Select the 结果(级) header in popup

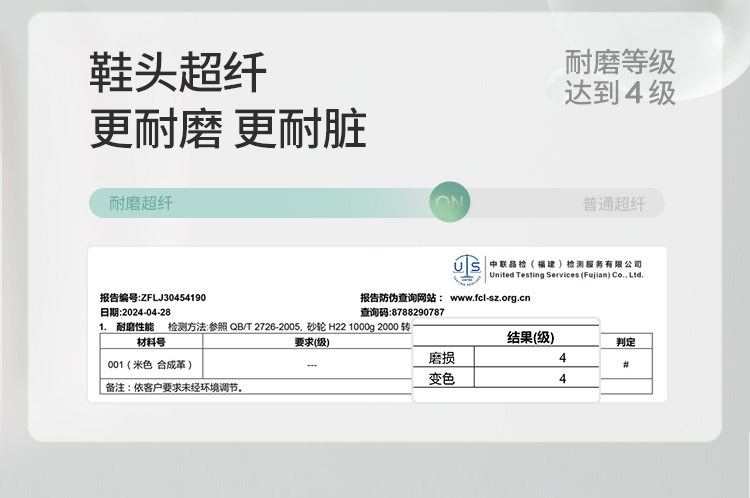(x=530, y=337)
